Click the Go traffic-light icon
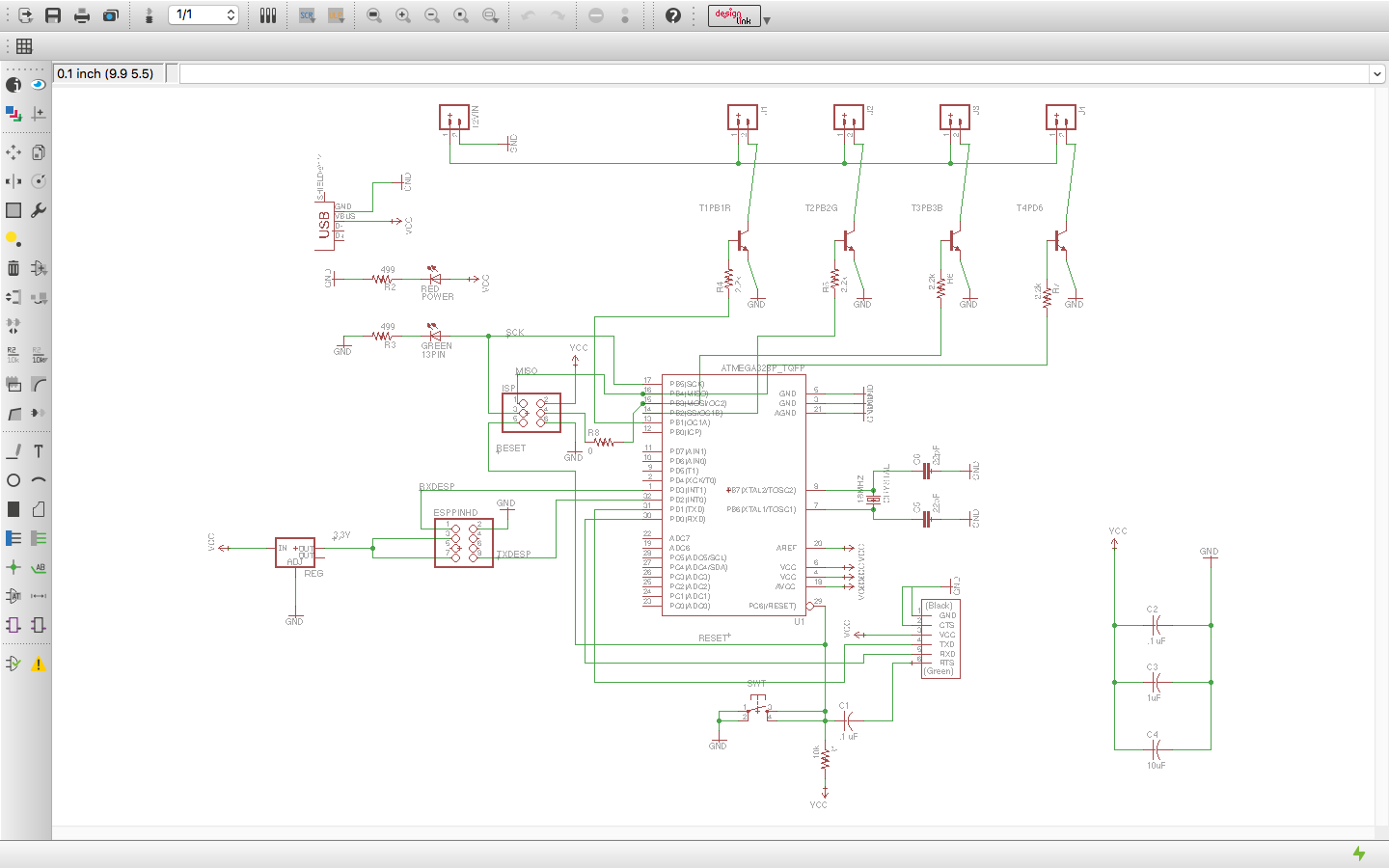 pyautogui.click(x=625, y=15)
